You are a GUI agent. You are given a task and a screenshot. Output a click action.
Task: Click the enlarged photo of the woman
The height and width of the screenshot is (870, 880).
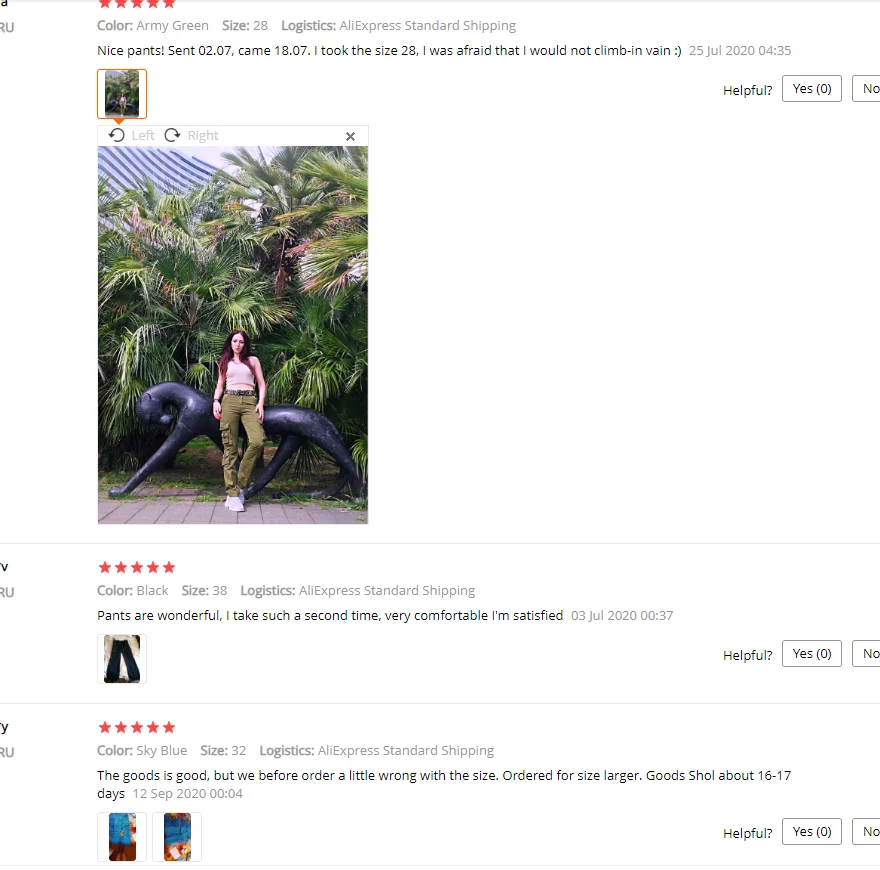[233, 335]
